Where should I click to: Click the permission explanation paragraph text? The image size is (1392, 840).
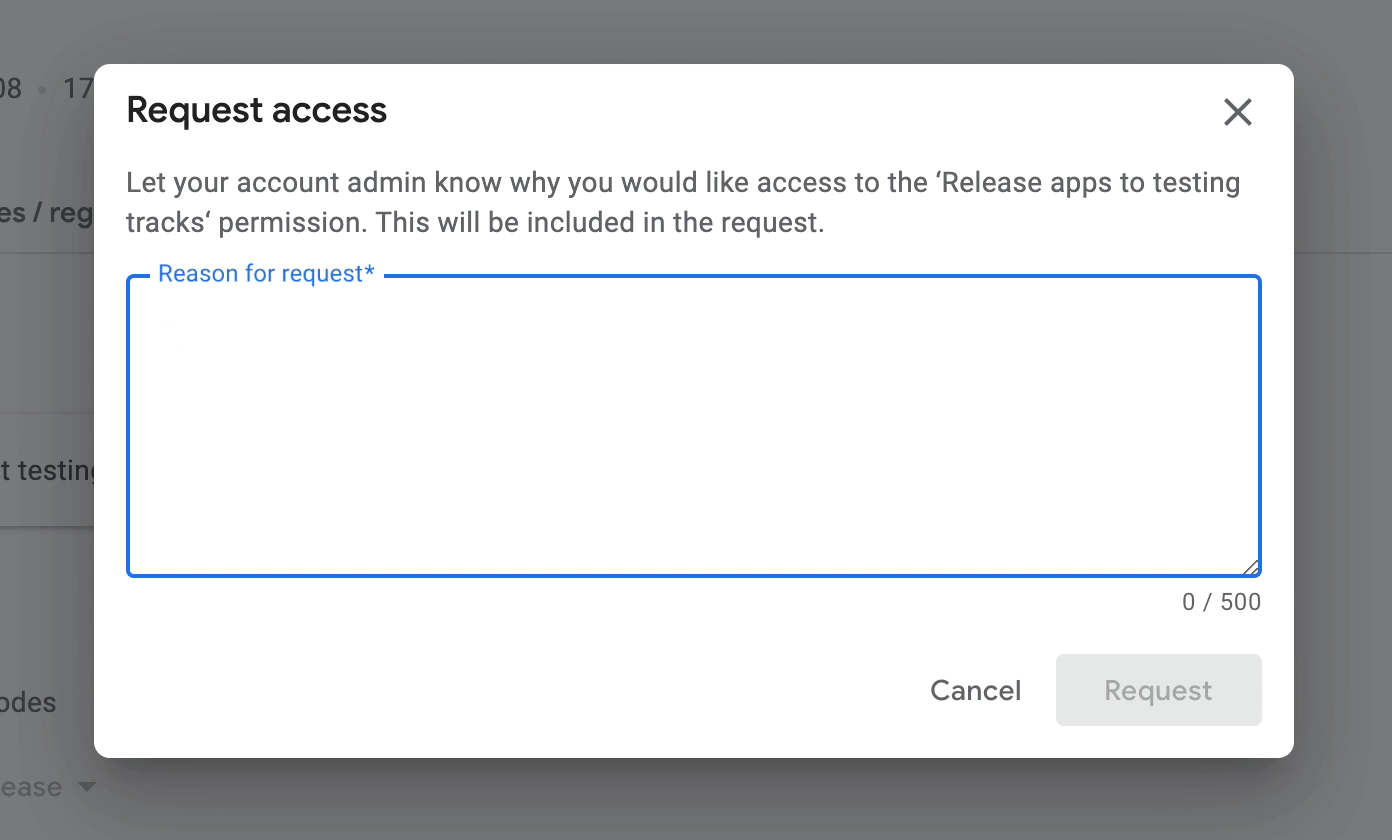[683, 203]
